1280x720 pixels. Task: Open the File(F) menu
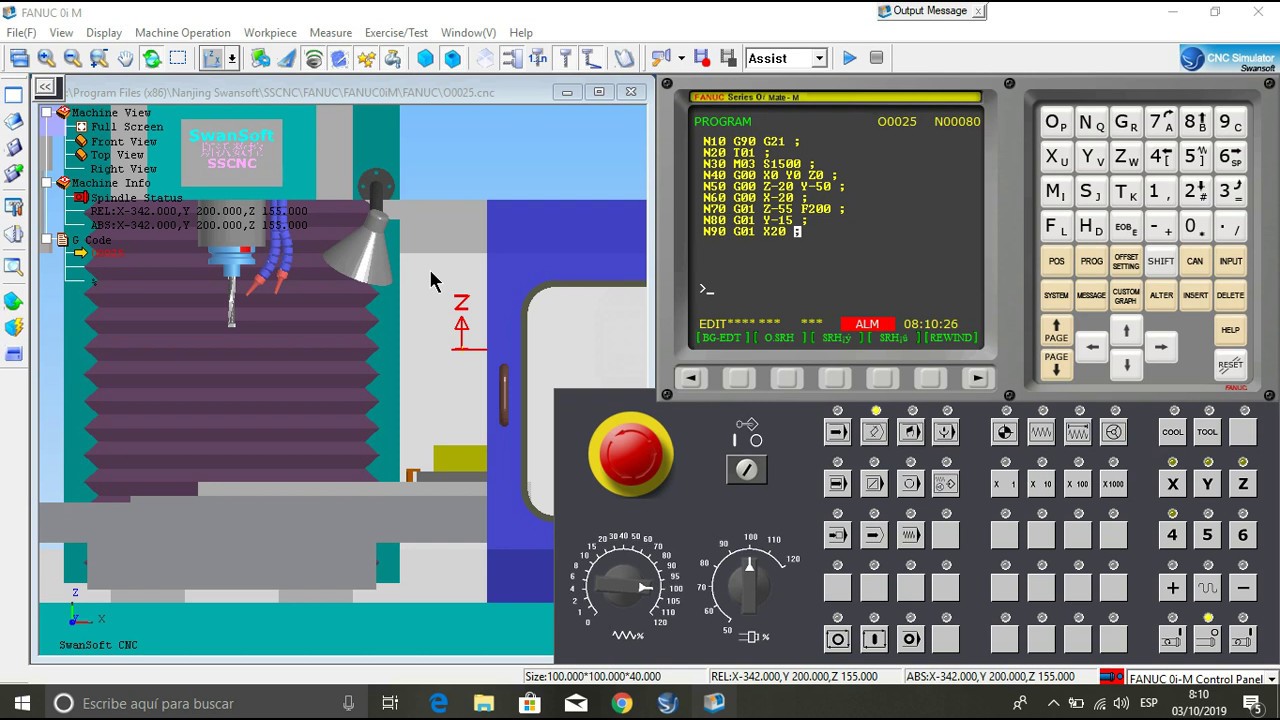(21, 33)
